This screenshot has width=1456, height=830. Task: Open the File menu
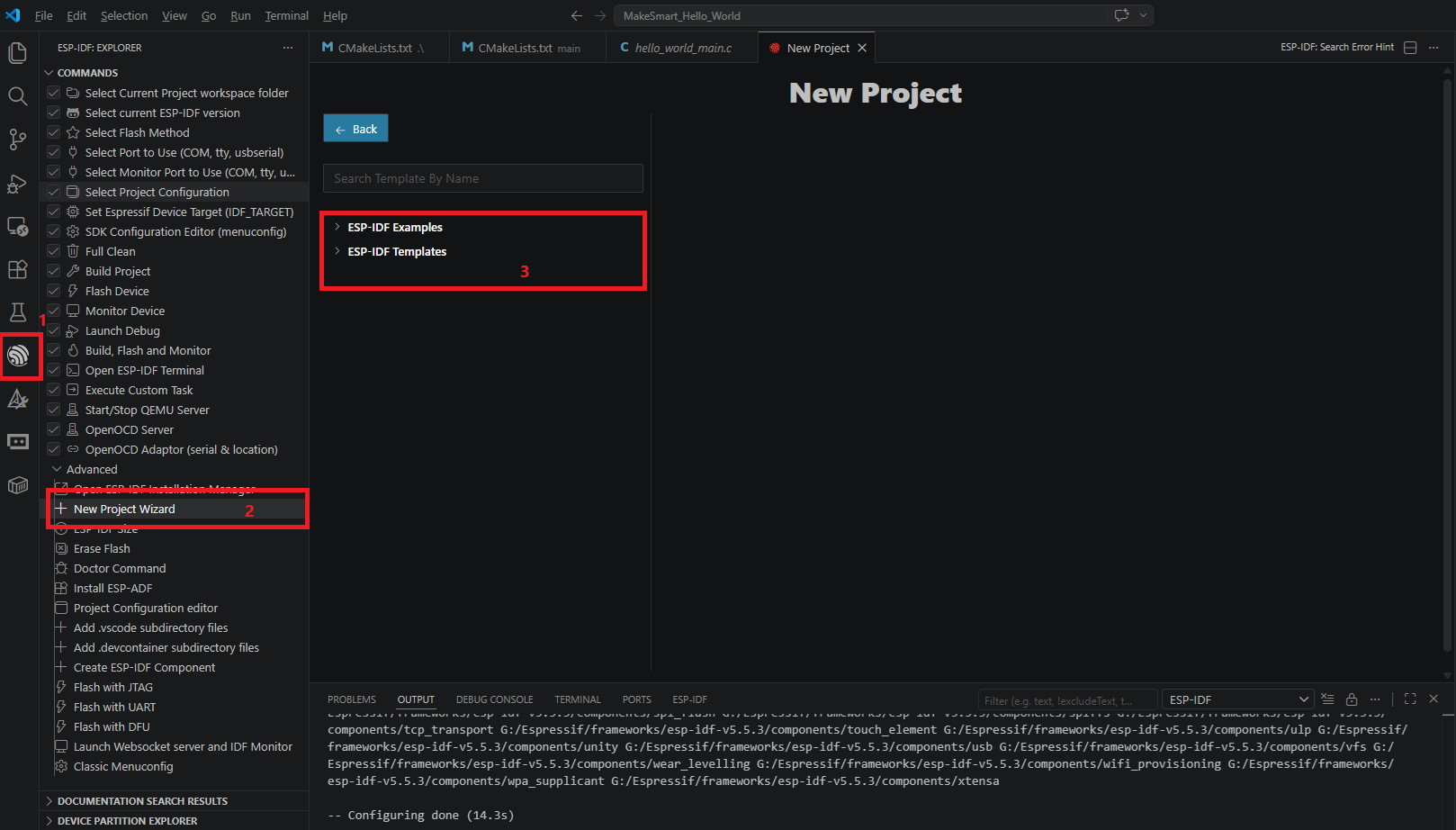(43, 15)
